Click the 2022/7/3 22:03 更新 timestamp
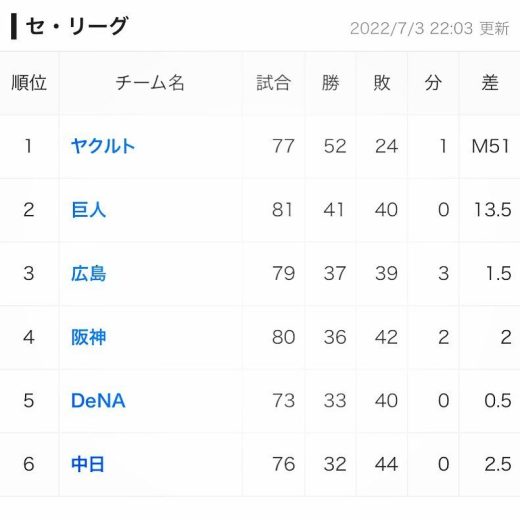Image resolution: width=520 pixels, height=520 pixels. 430,28
